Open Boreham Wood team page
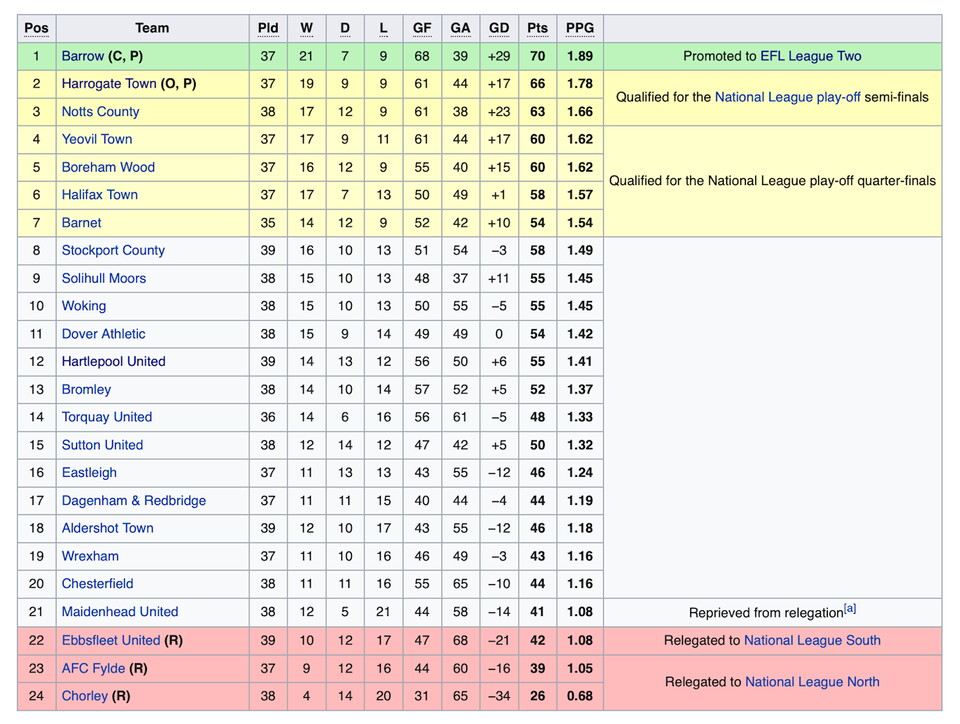This screenshot has width=960, height=724. [x=108, y=167]
